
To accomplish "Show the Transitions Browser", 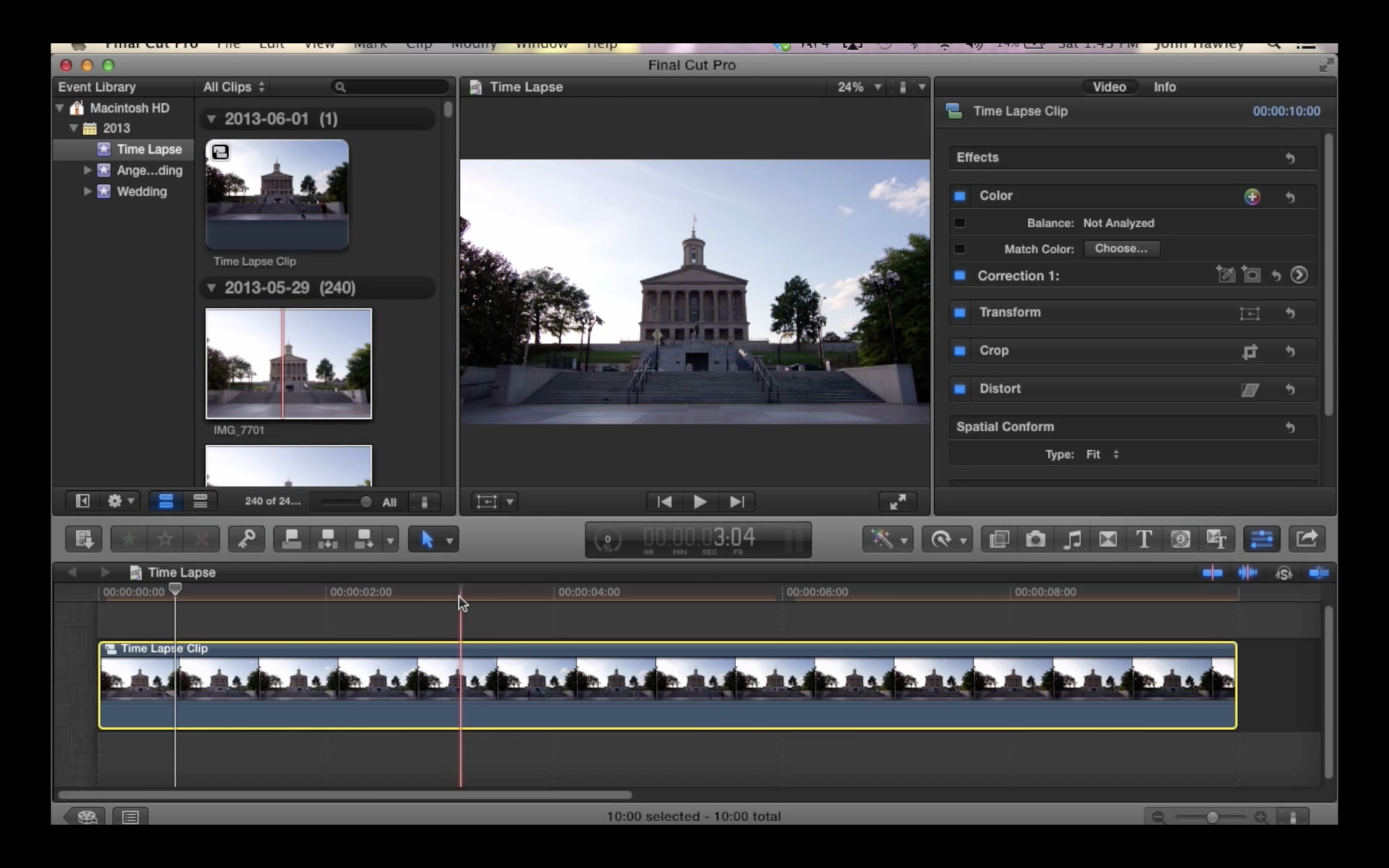I will click(x=1108, y=539).
